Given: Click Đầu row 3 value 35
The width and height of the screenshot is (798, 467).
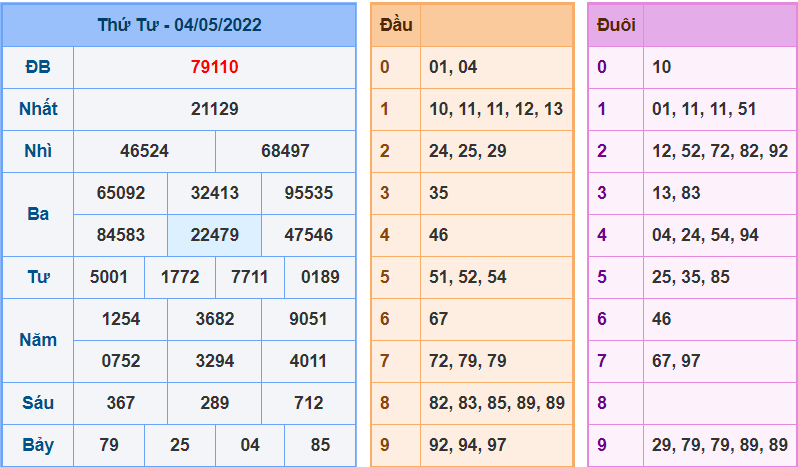Looking at the screenshot, I should click(439, 193).
